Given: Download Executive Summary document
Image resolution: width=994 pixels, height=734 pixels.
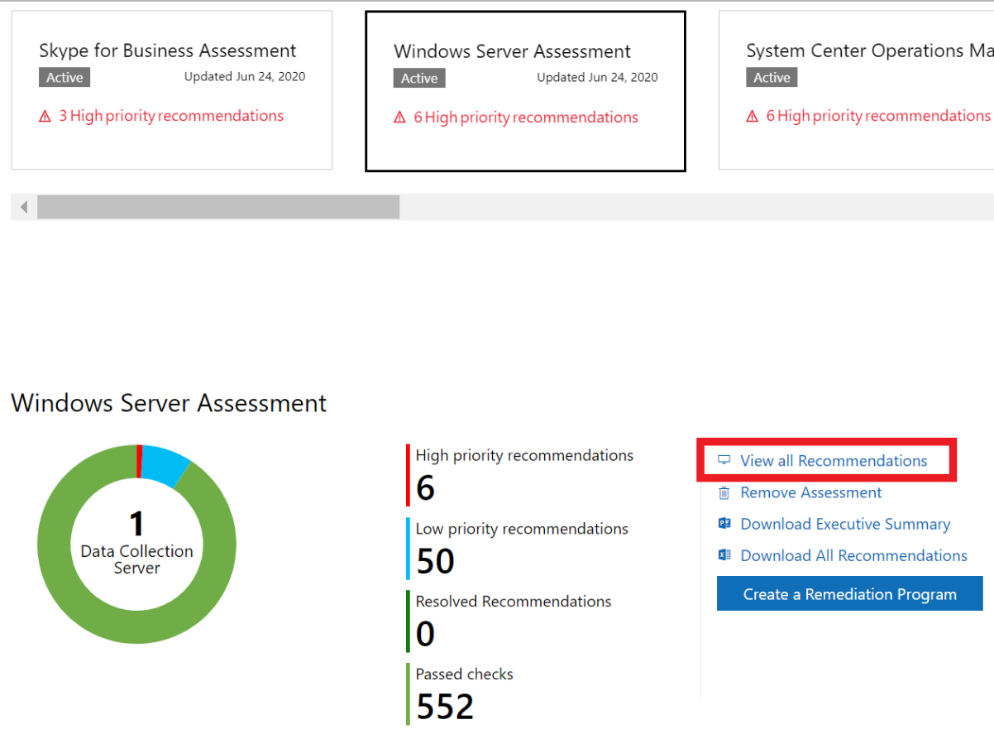Looking at the screenshot, I should (845, 524).
